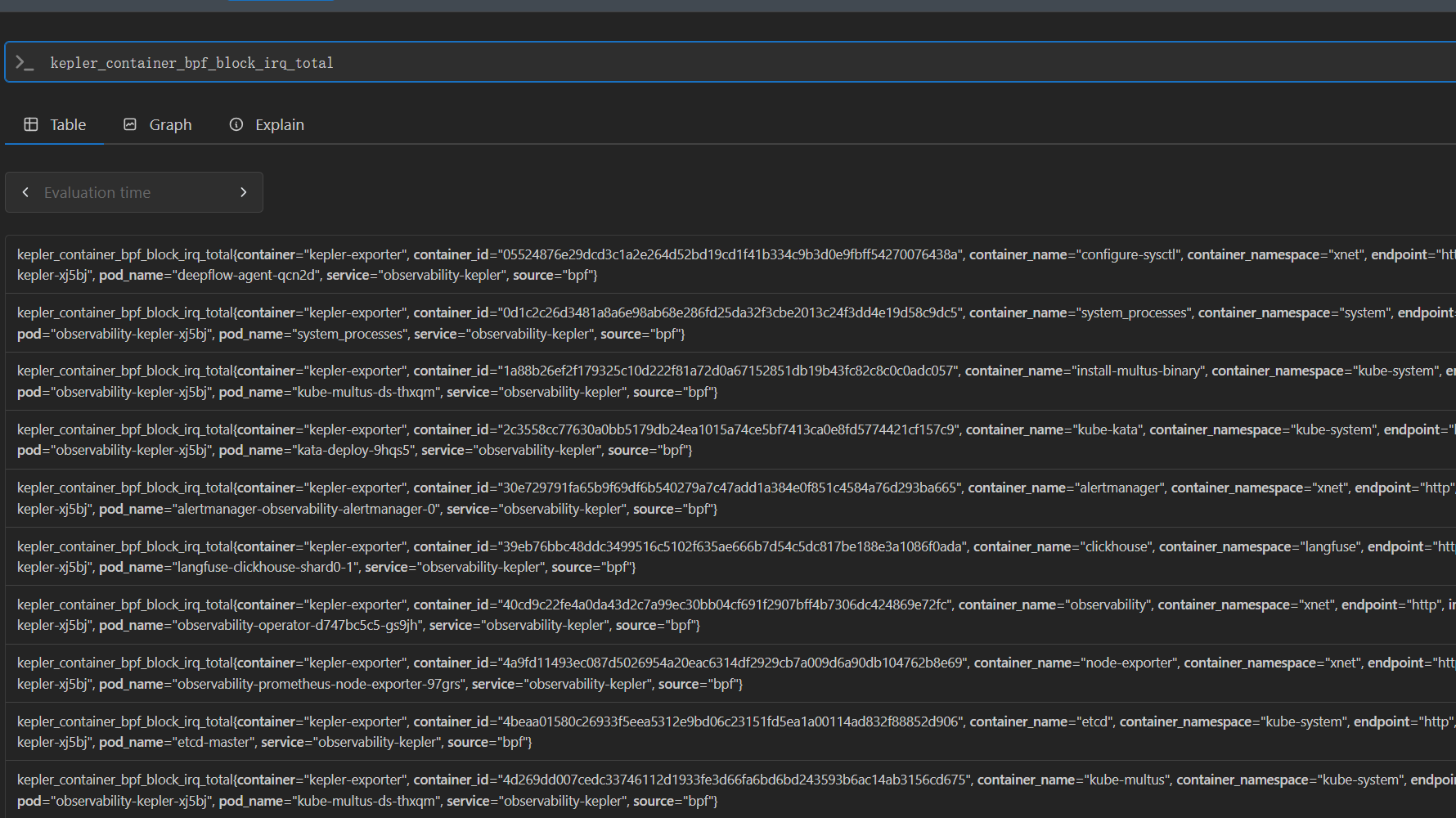The image size is (1456, 818).
Task: Select result row with container_name node-exporter
Action: [730, 673]
